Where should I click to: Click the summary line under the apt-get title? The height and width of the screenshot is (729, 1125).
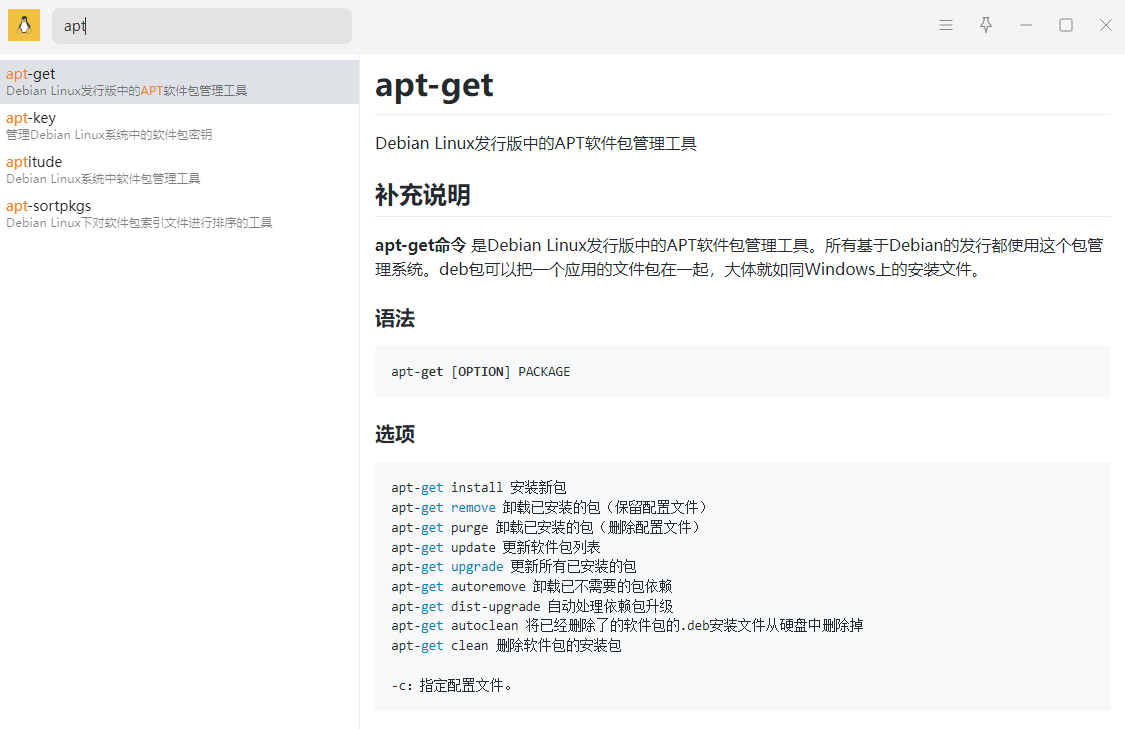(x=536, y=144)
